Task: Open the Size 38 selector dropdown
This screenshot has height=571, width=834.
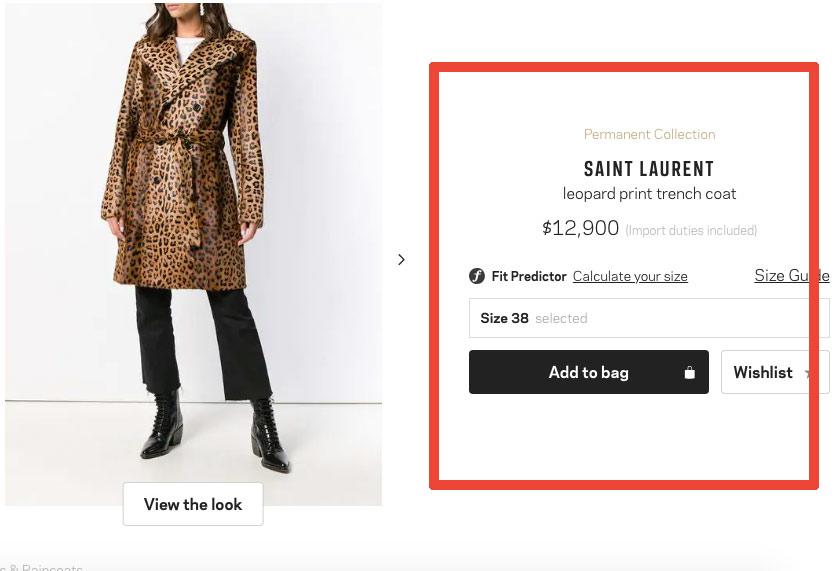Action: click(x=648, y=319)
